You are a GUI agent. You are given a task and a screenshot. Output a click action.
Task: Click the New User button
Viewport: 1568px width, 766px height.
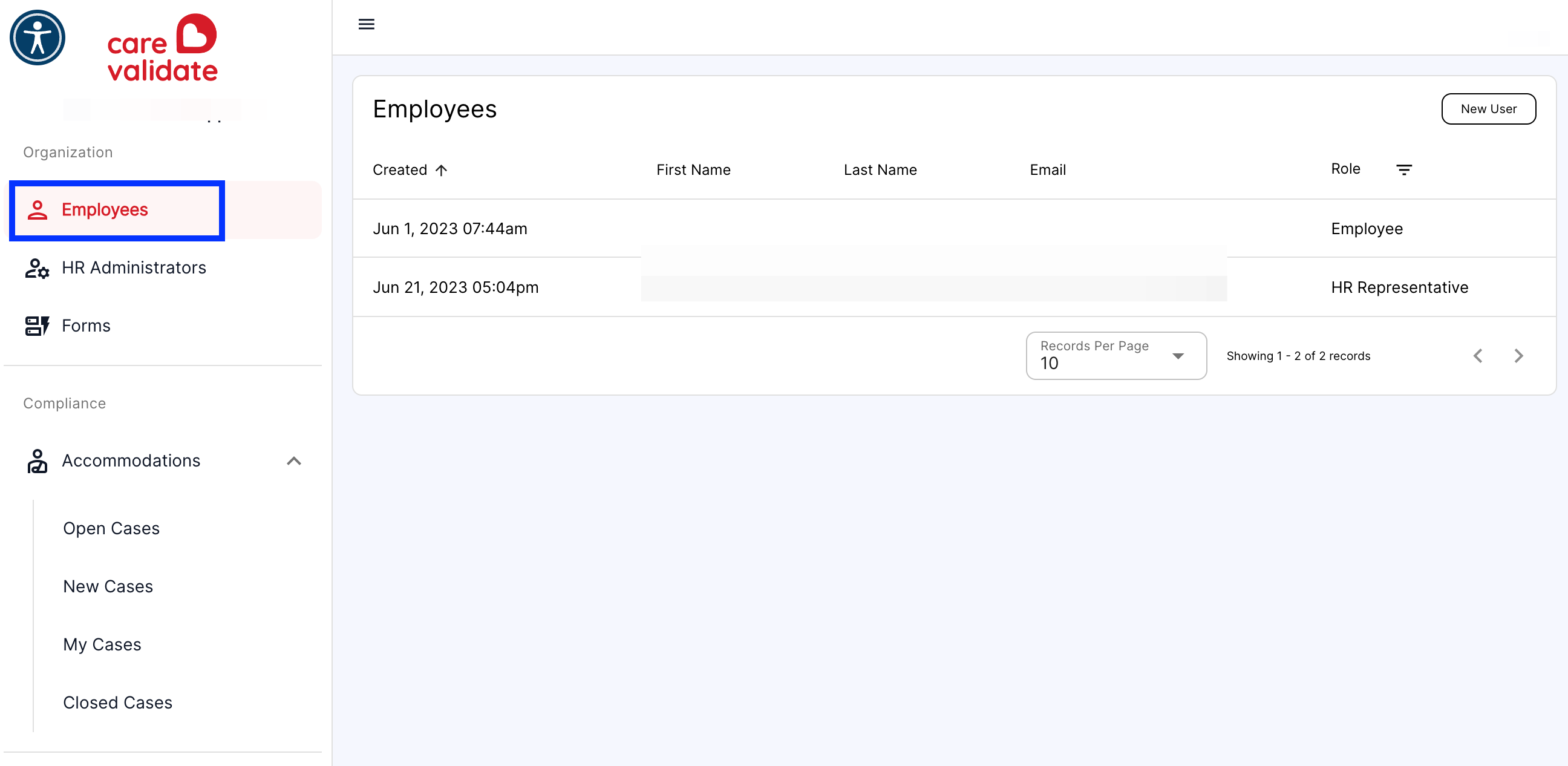[1488, 109]
